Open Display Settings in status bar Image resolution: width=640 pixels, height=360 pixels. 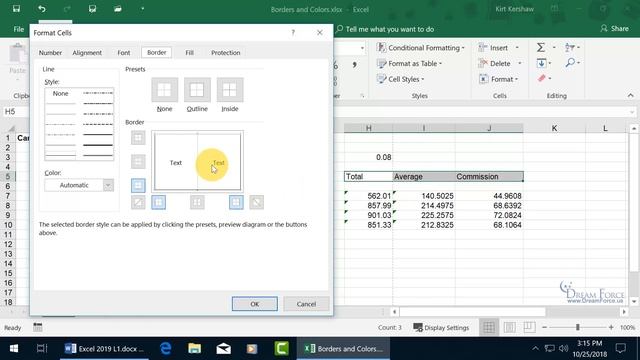441,327
